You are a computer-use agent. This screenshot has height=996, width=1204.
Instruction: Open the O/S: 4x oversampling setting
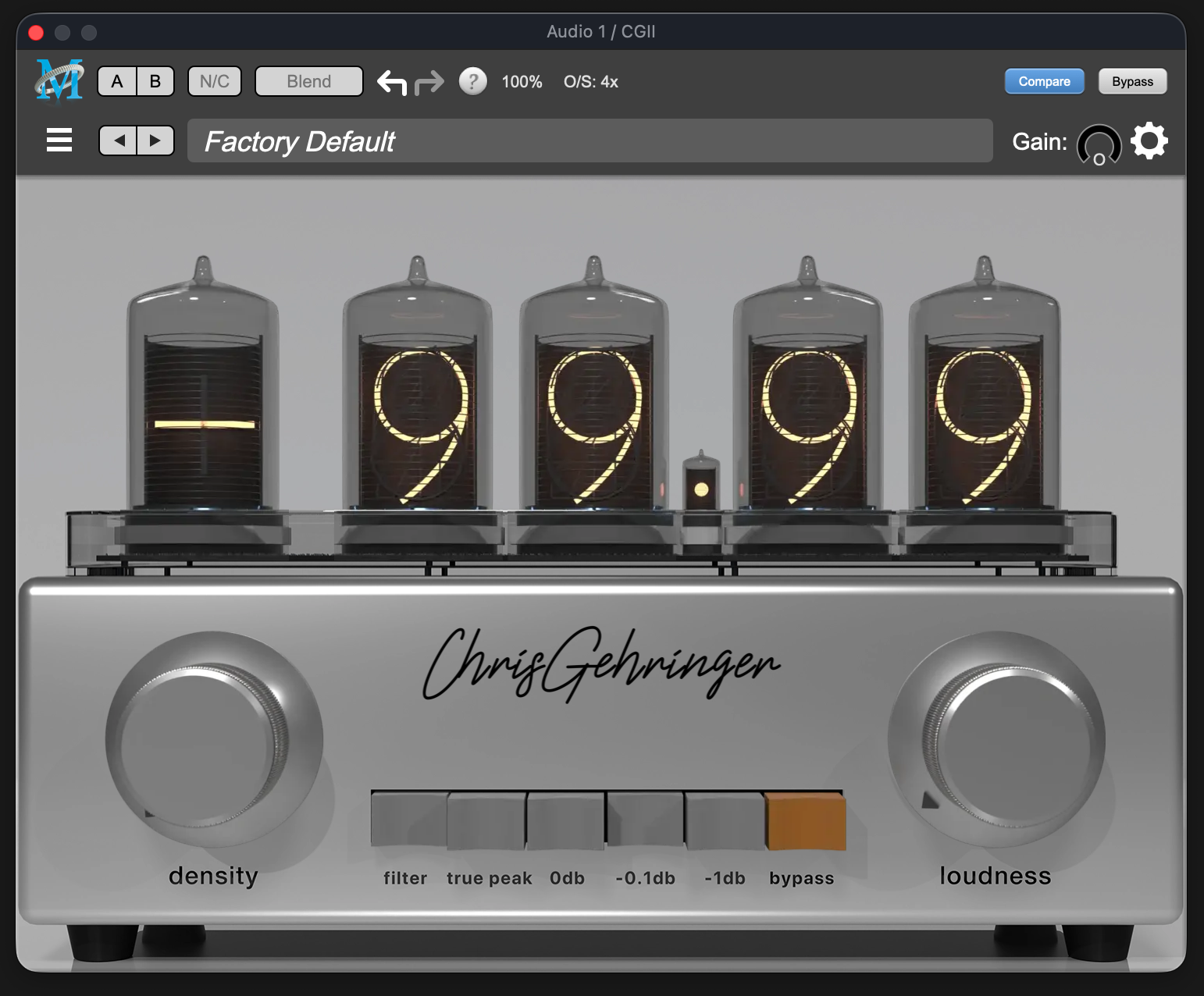coord(591,82)
